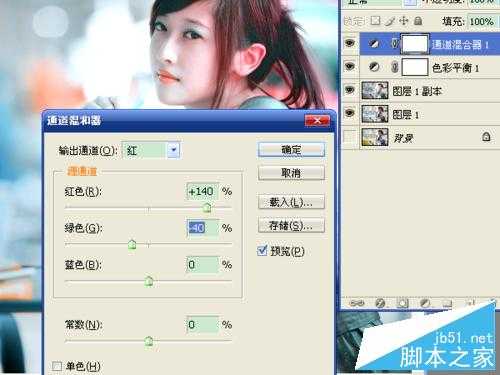The width and height of the screenshot is (500, 375).
Task: Click the 蓝色(B) slider handle
Action: click(149, 281)
